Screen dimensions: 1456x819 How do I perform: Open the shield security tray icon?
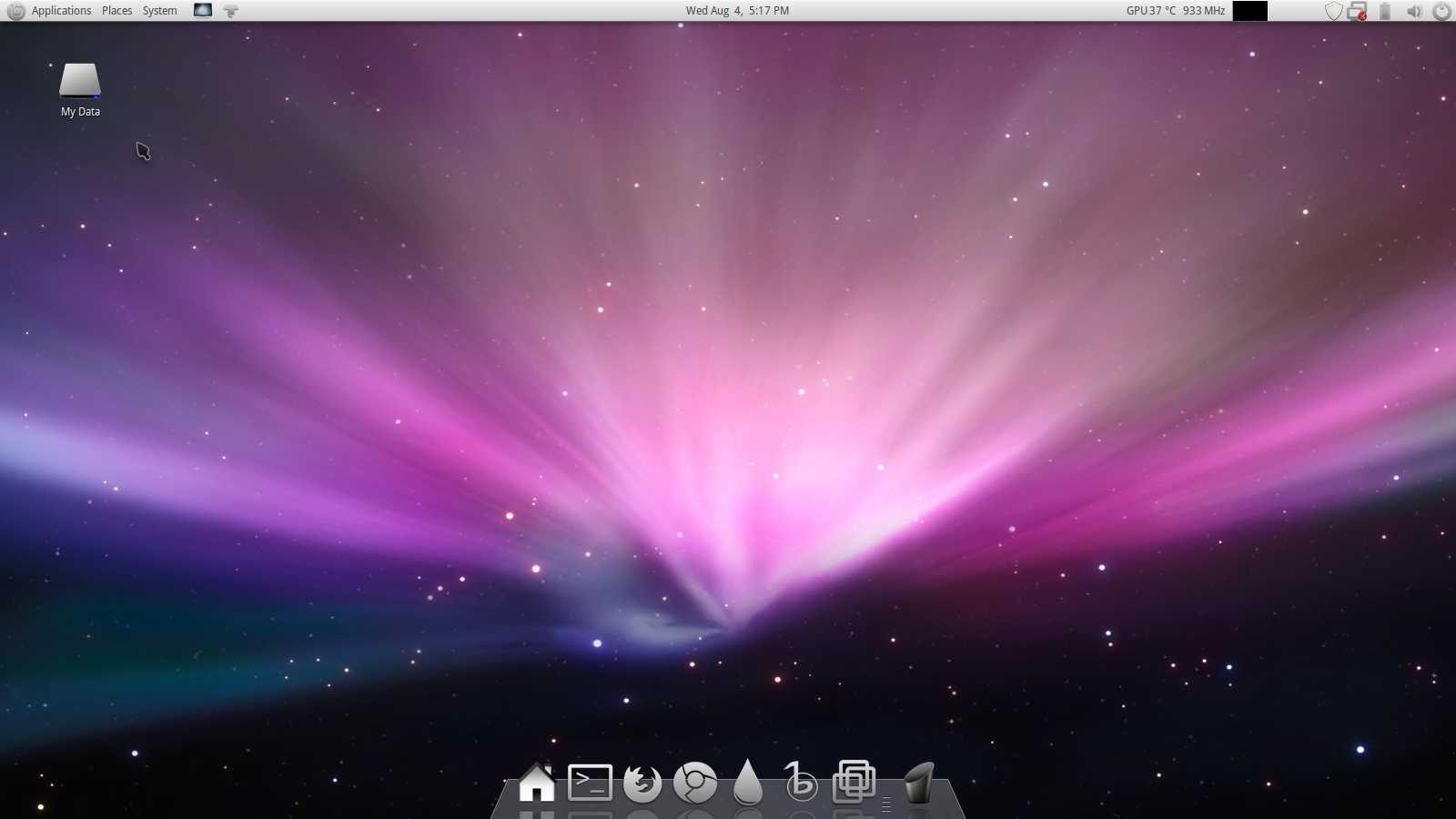tap(1333, 11)
